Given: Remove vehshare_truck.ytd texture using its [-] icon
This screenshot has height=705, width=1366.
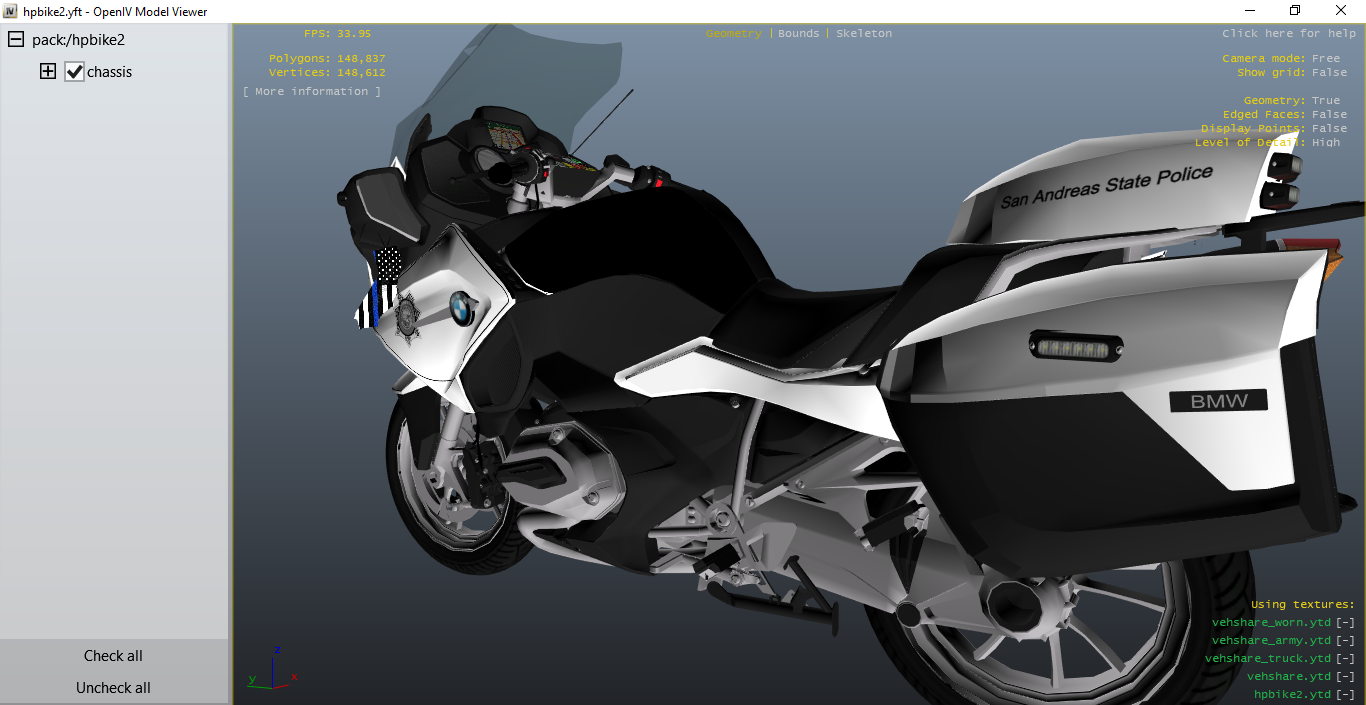Looking at the screenshot, I should (x=1346, y=658).
